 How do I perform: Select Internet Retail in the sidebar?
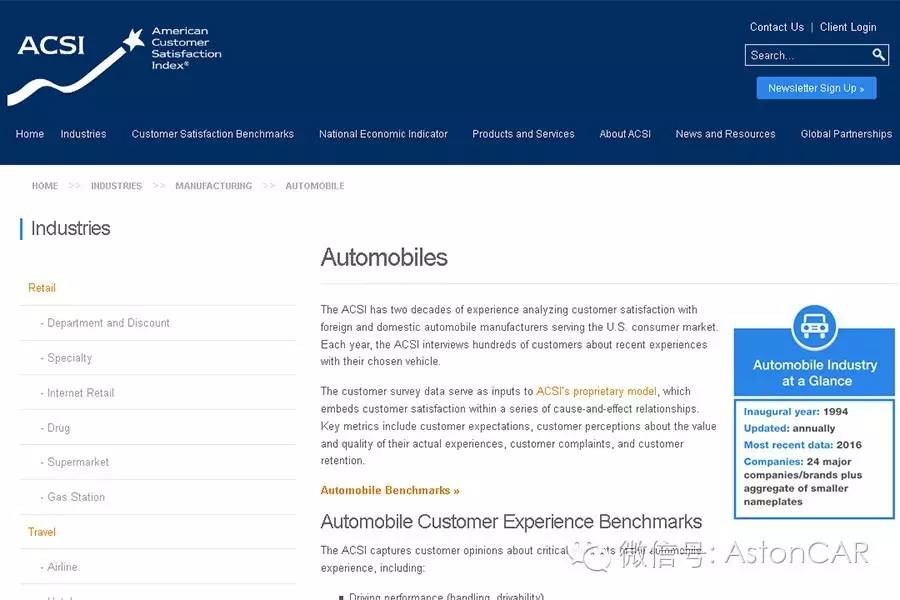[x=80, y=393]
